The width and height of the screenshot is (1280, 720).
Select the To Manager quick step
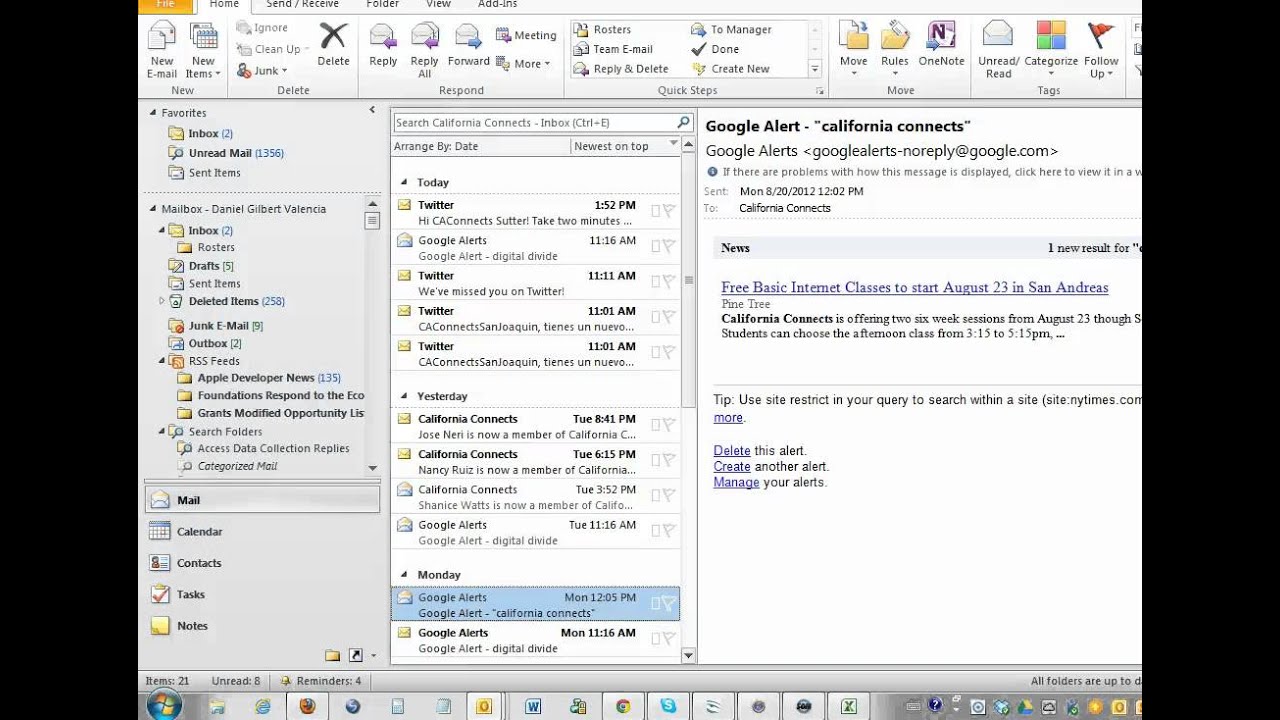(x=731, y=30)
